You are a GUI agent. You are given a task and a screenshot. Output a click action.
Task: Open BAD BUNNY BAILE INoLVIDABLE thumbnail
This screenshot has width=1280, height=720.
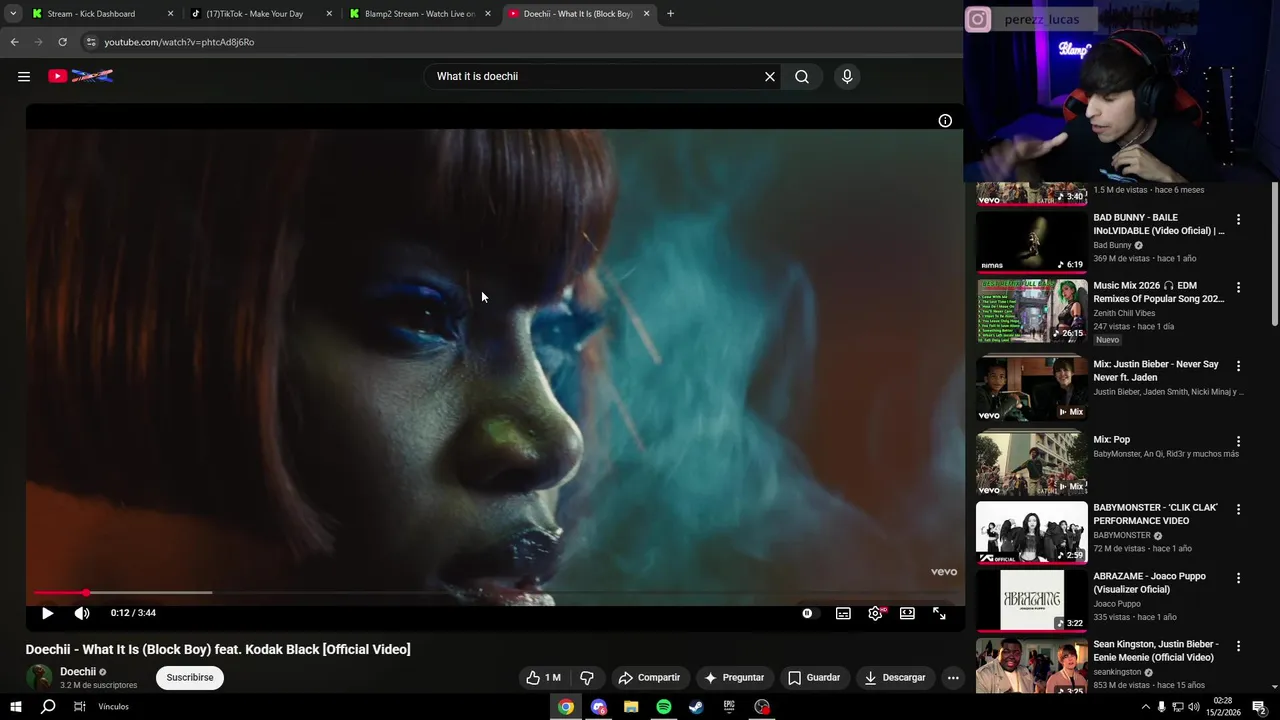pyautogui.click(x=1031, y=241)
